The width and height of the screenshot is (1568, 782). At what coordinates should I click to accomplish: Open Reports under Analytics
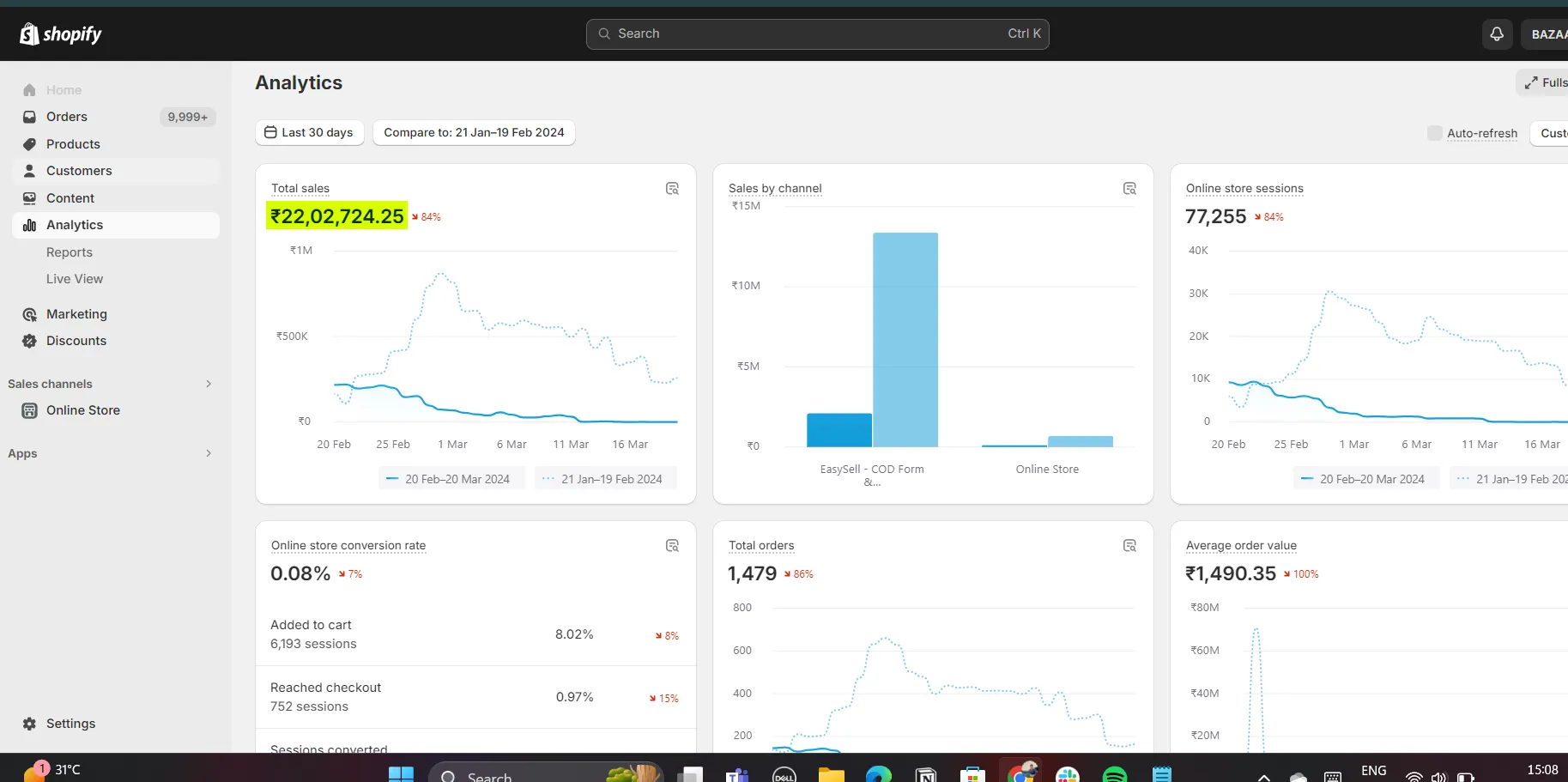(x=70, y=252)
